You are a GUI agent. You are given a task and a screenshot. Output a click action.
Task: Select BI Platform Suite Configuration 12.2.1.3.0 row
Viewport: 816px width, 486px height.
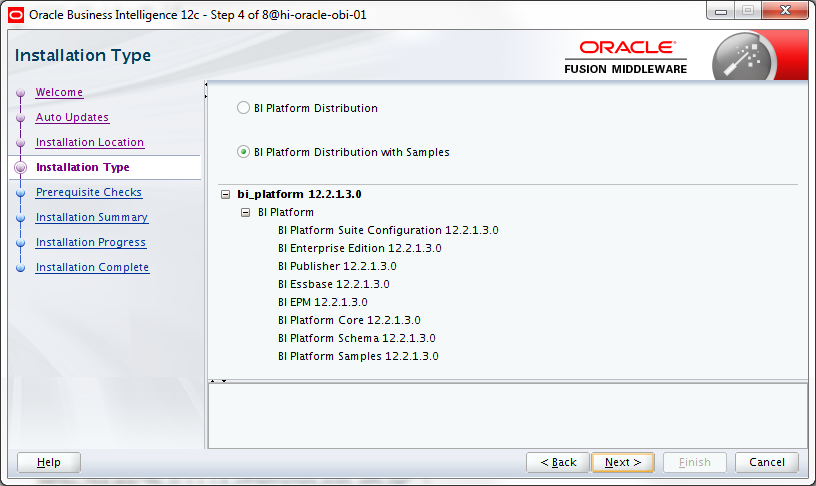click(388, 230)
